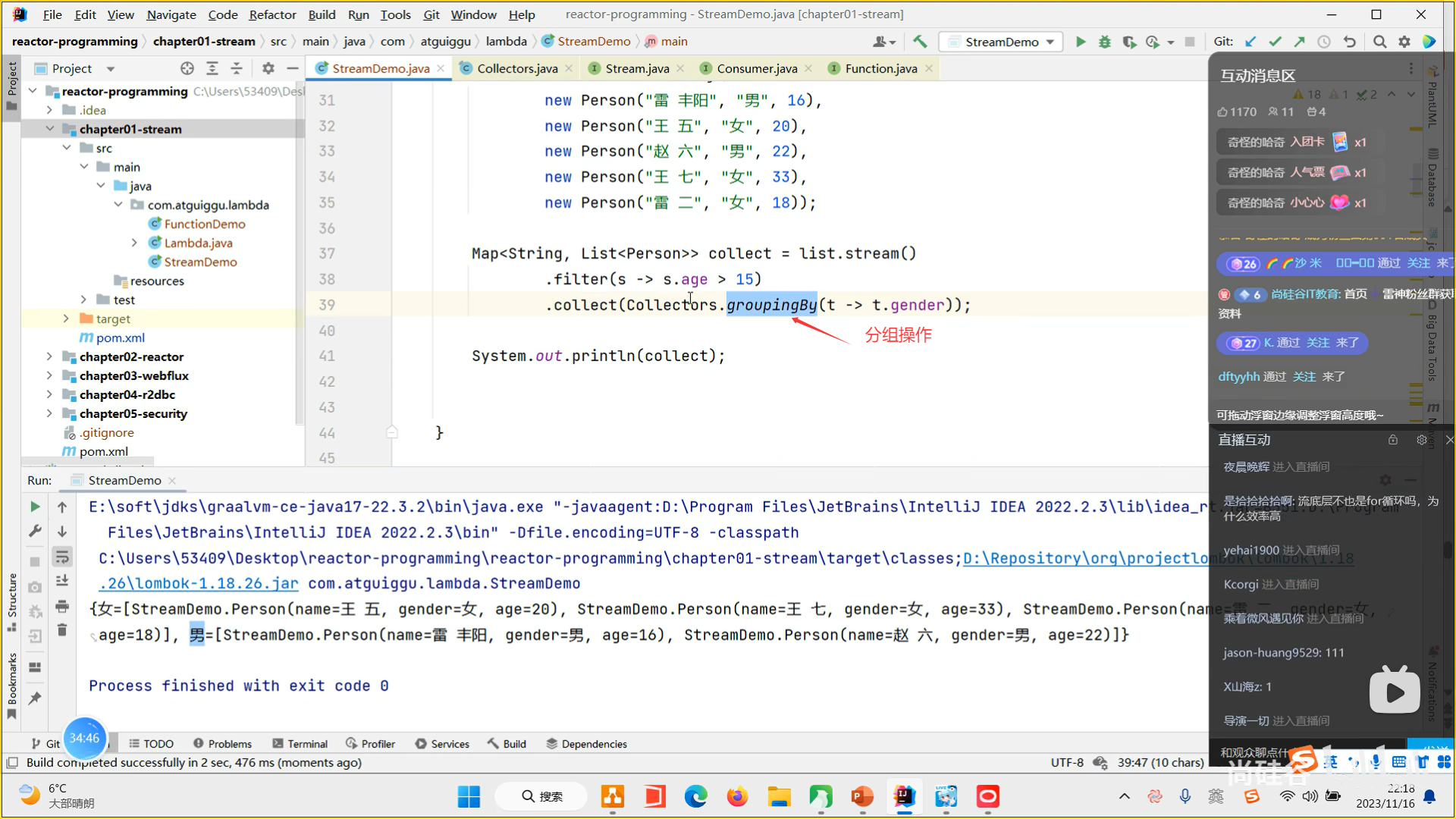The width and height of the screenshot is (1456, 819).
Task: Toggle soft-wrap in Run console
Action: (x=62, y=557)
